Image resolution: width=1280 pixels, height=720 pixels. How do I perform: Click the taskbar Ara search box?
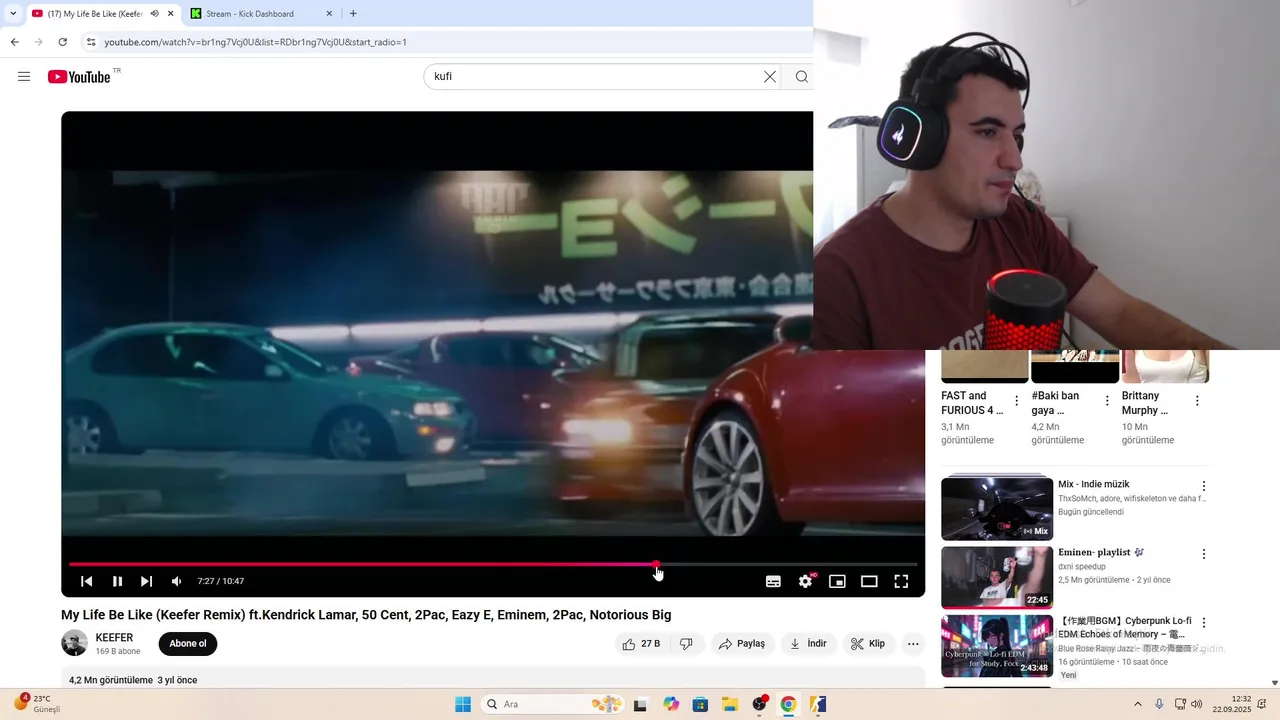pyautogui.click(x=554, y=704)
